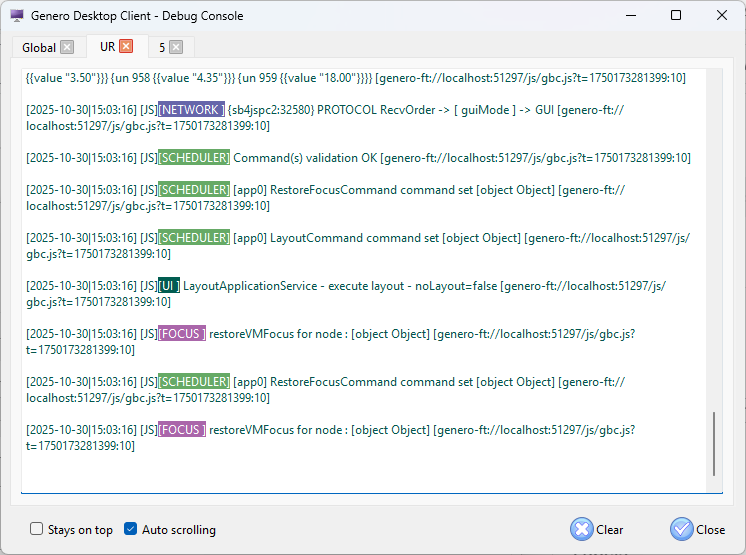Screen dimensions: 746x555
Task: Click the top line containing value "18.00"
Action: (355, 78)
